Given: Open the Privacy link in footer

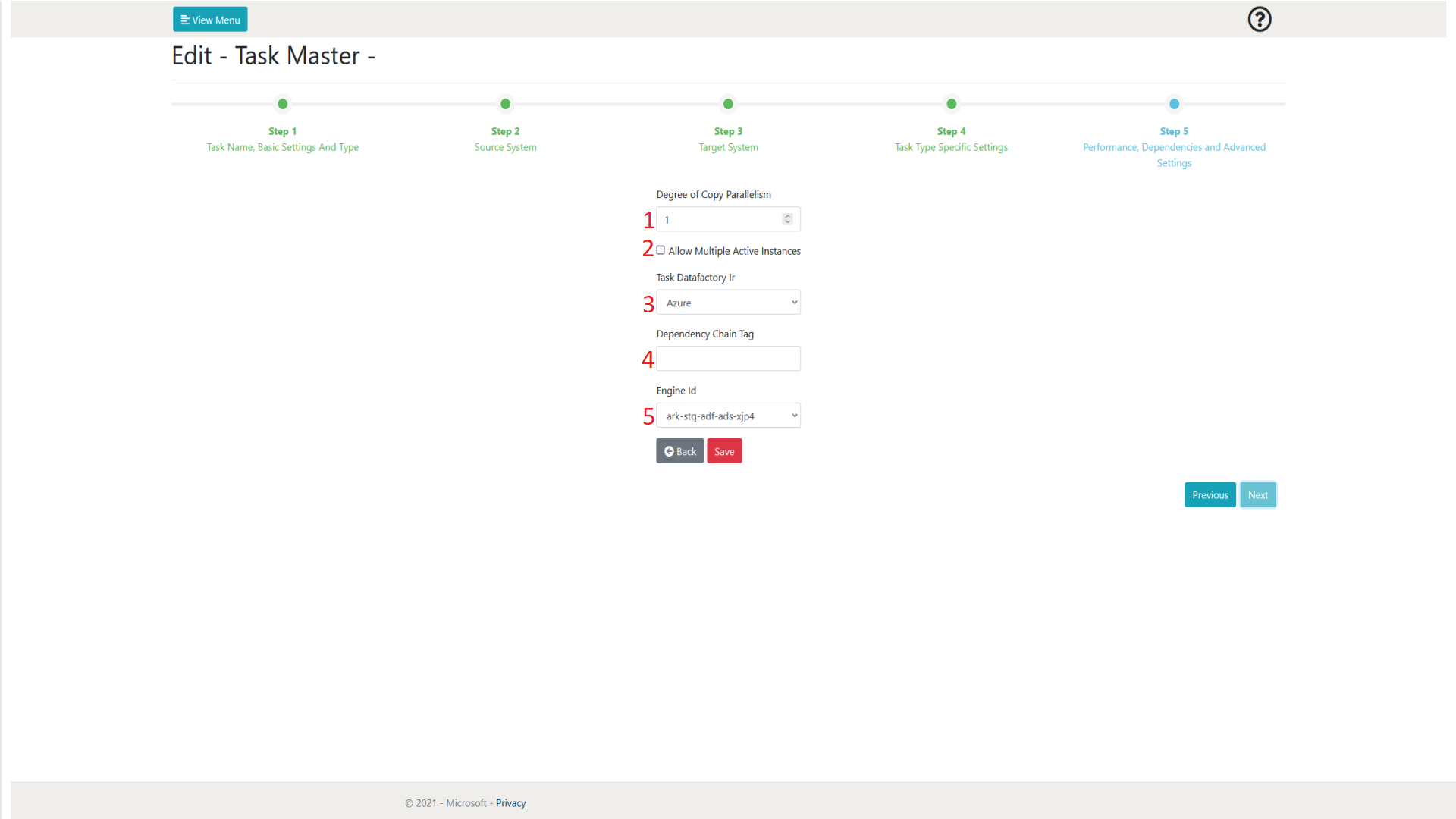Looking at the screenshot, I should click(x=510, y=803).
